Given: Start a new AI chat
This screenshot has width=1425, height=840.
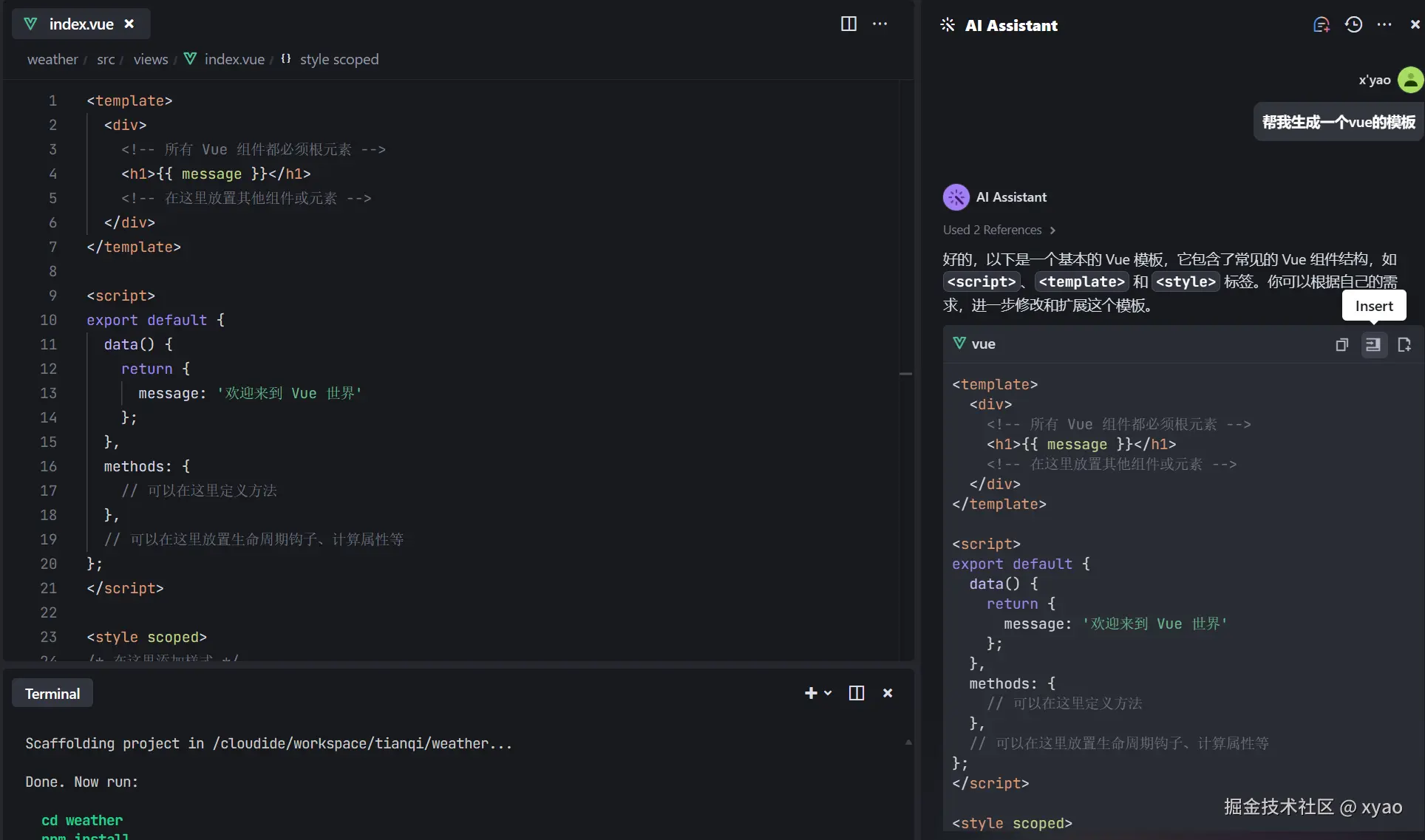Looking at the screenshot, I should 1321,25.
